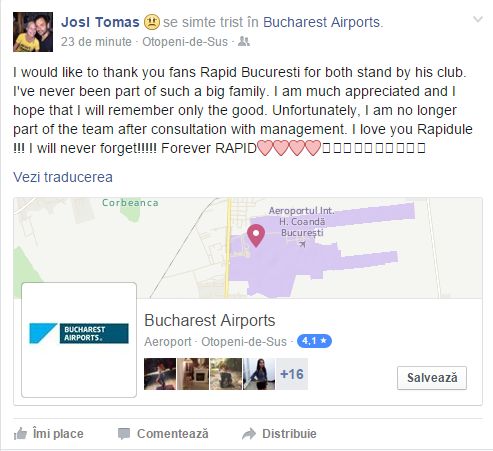
Task: Click the red location pin on map
Action: [256, 235]
